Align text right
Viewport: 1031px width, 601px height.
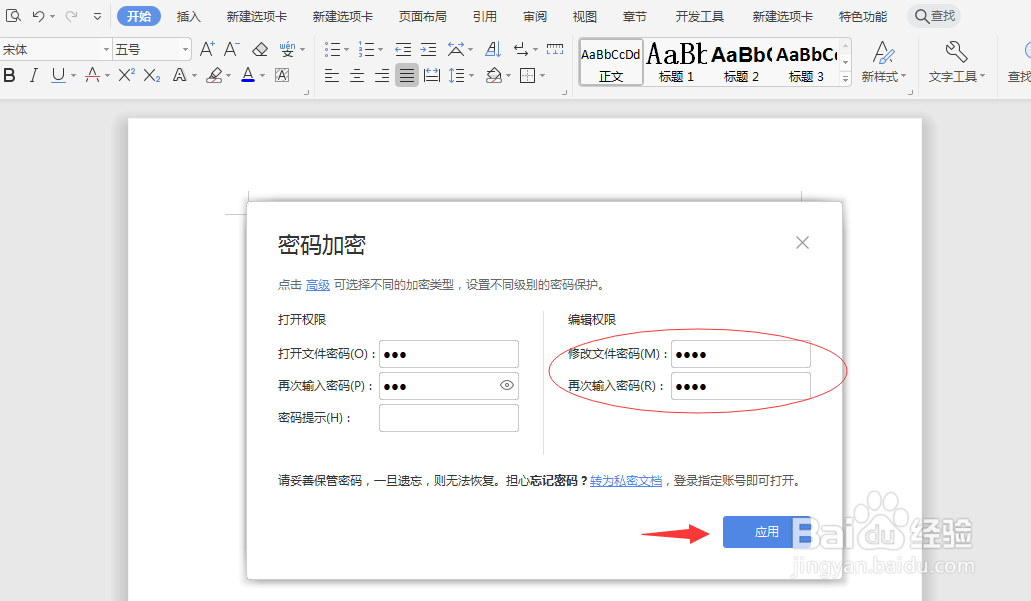pos(382,76)
